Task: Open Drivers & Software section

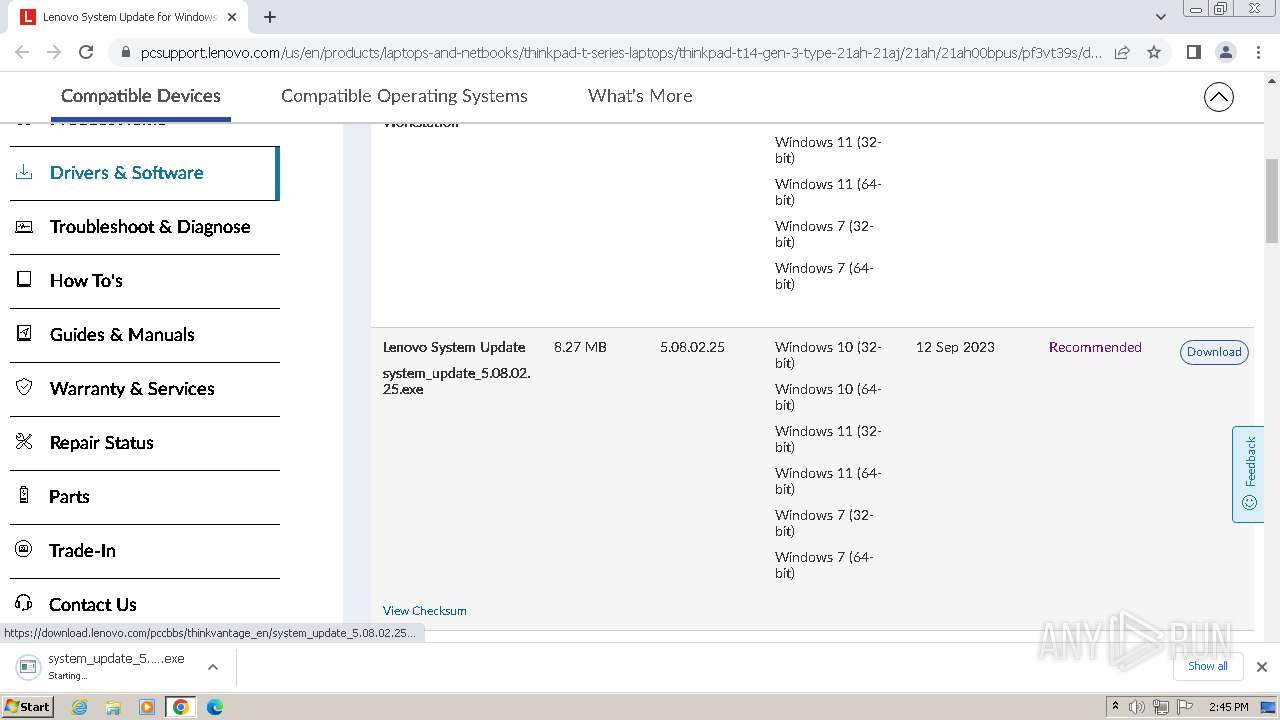Action: tap(127, 173)
